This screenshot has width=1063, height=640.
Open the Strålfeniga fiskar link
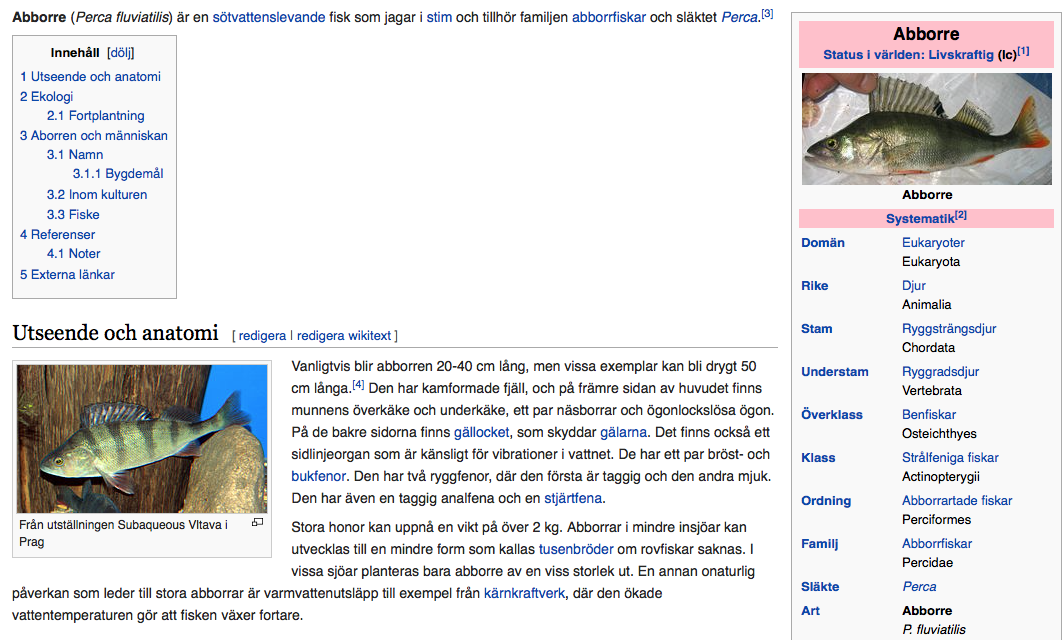pos(950,458)
